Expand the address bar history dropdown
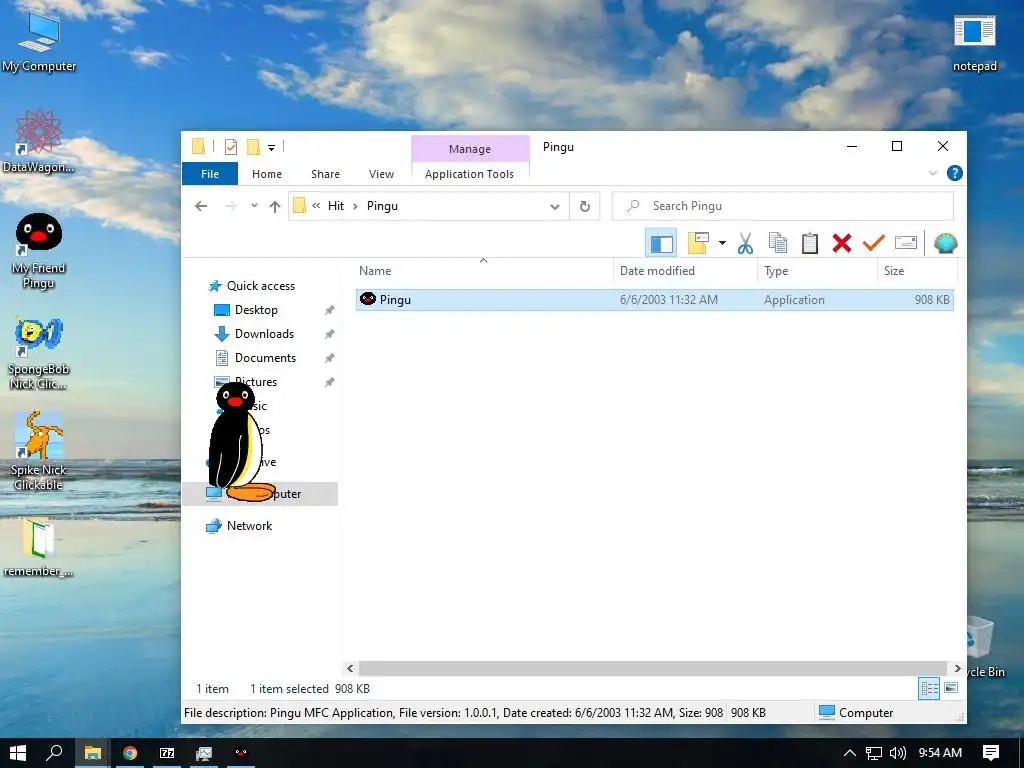The height and width of the screenshot is (768, 1024). 554,206
